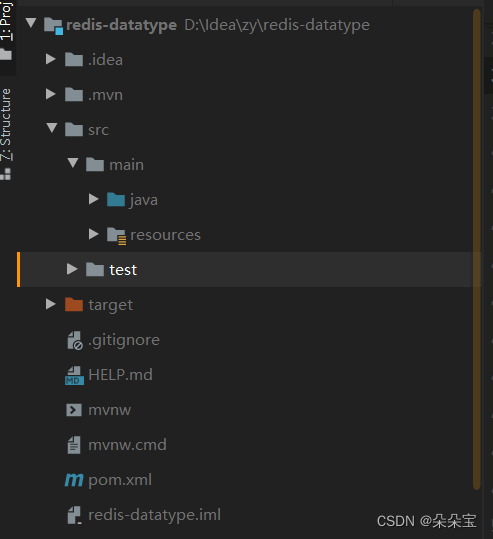This screenshot has height=539, width=493.
Task: Select the target folder name
Action: [x=110, y=306]
